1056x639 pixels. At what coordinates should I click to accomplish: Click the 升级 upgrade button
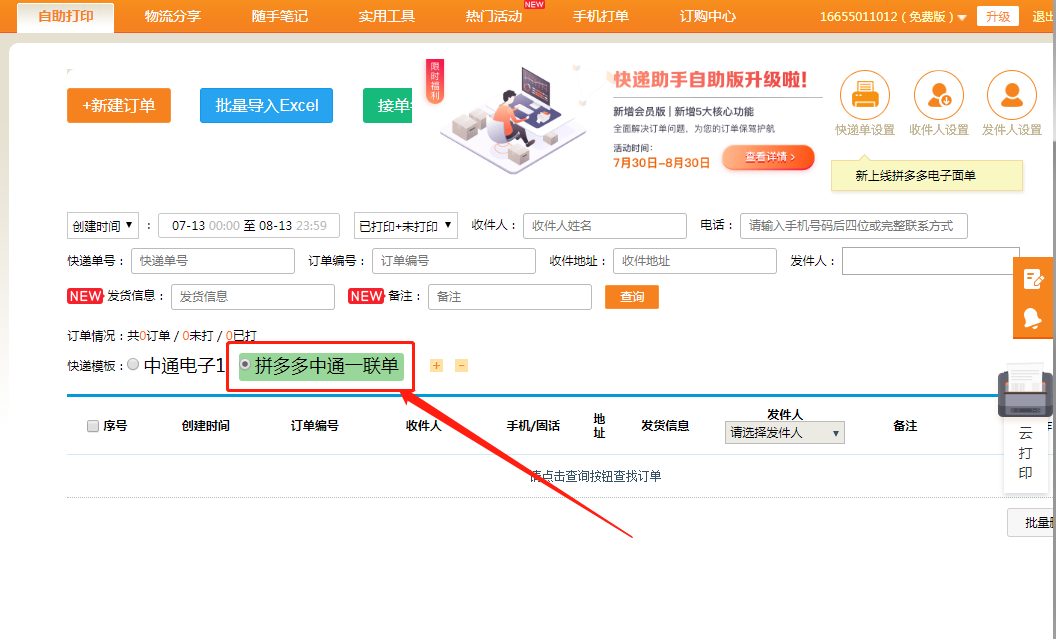pyautogui.click(x=998, y=16)
